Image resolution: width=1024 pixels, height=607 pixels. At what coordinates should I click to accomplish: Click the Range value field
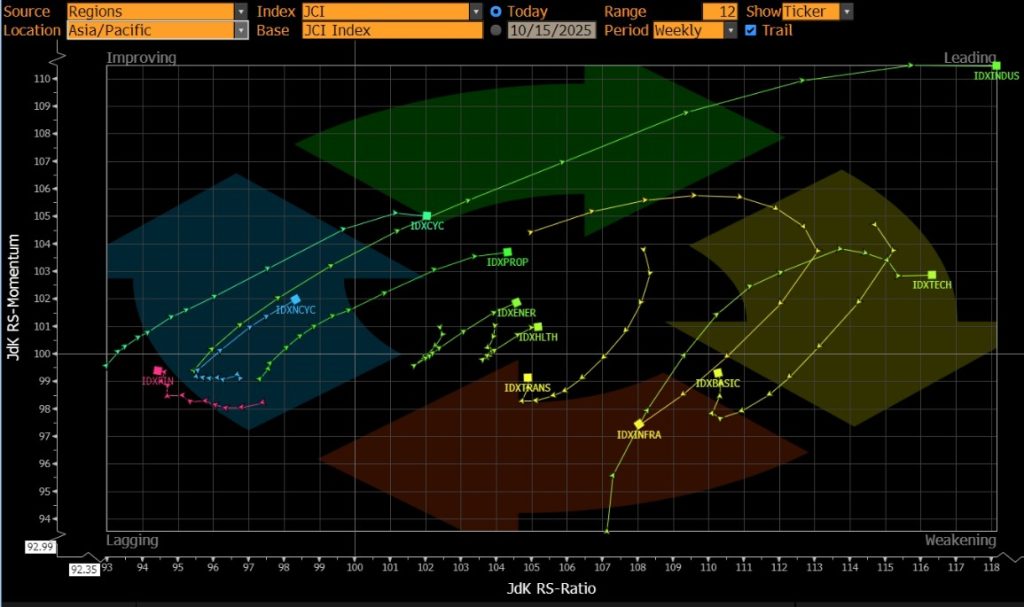coord(719,11)
